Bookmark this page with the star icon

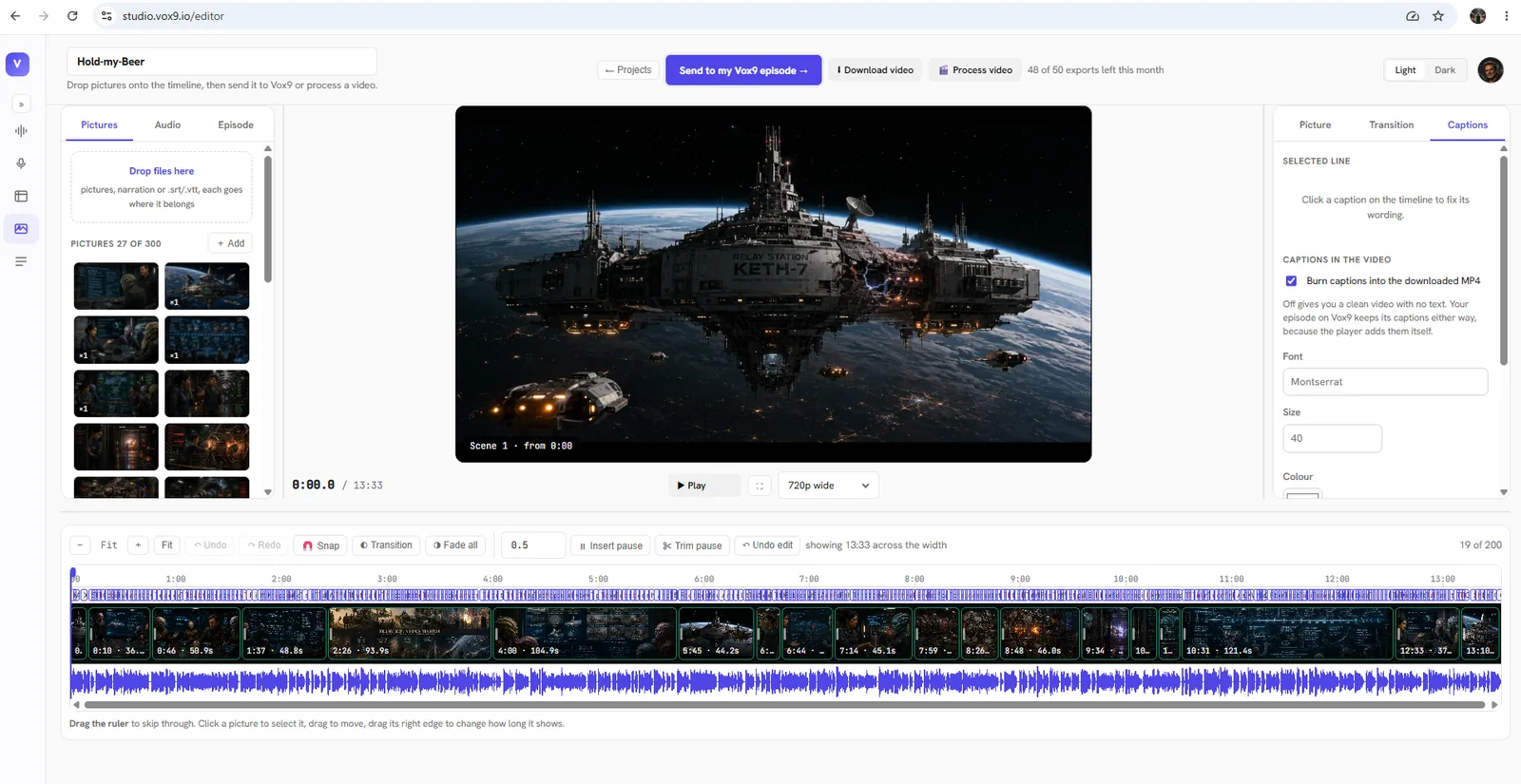[1438, 16]
